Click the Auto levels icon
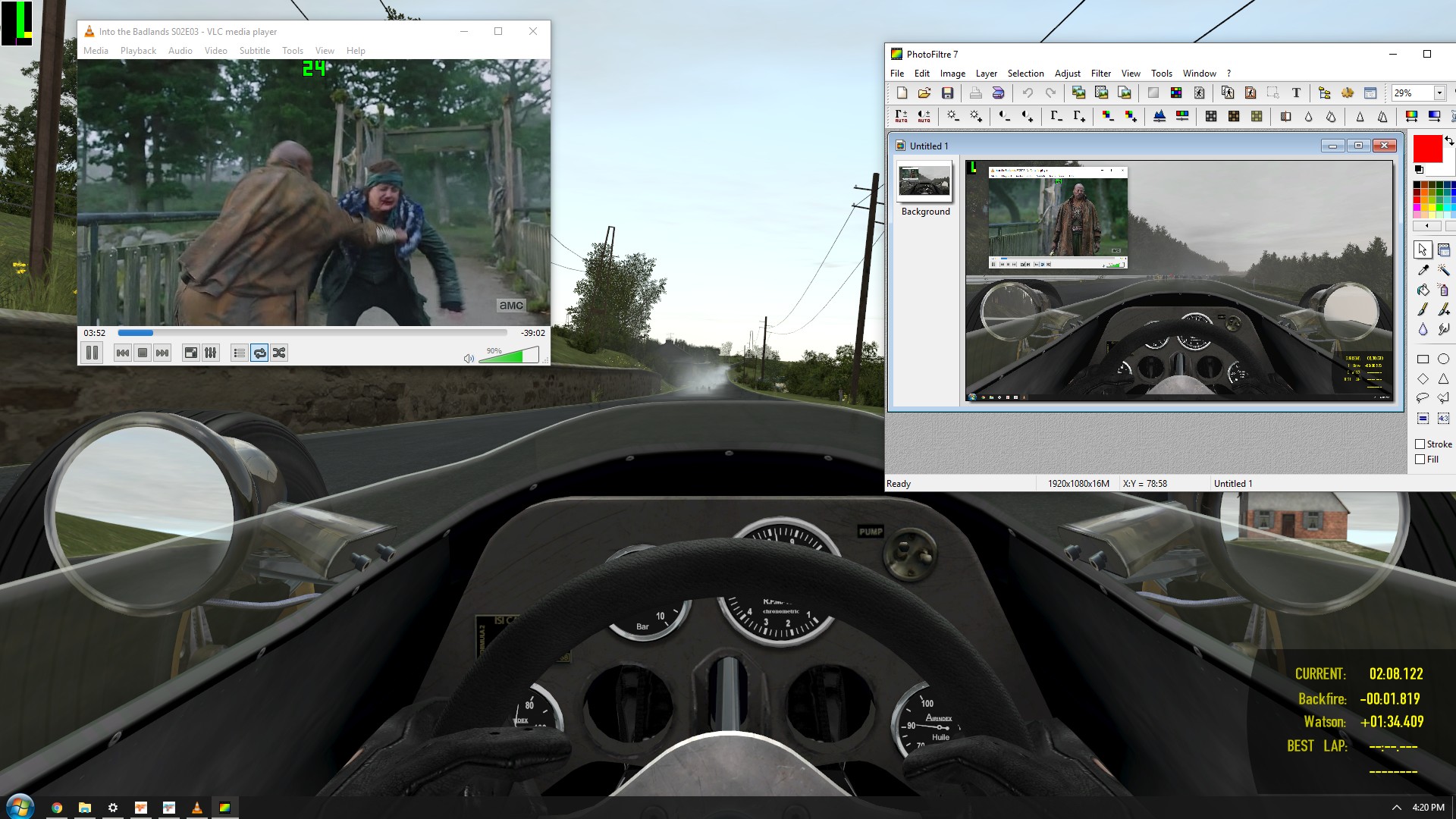This screenshot has height=819, width=1456. tap(901, 116)
